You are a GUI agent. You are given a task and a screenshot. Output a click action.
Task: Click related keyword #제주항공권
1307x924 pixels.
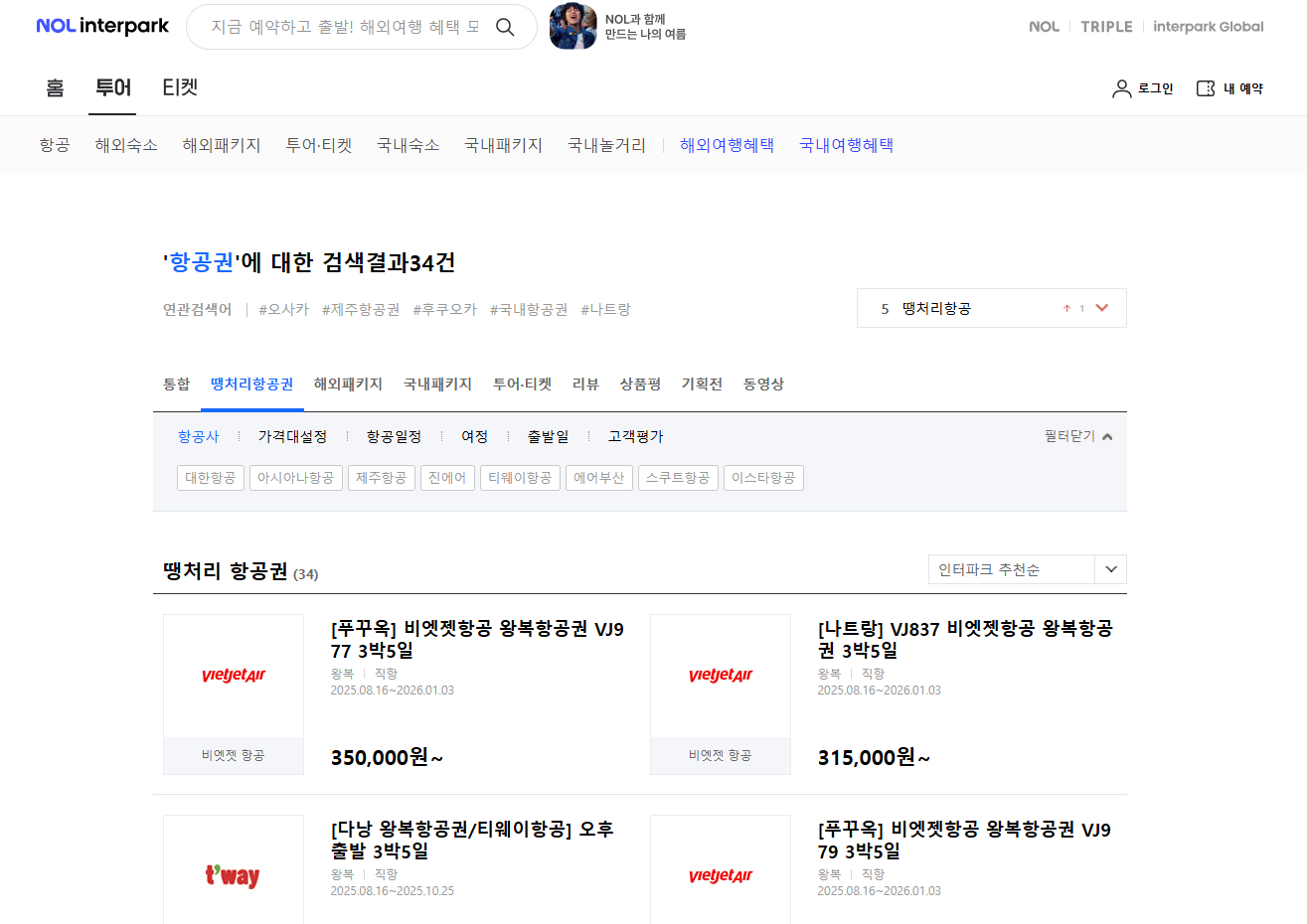click(x=361, y=309)
